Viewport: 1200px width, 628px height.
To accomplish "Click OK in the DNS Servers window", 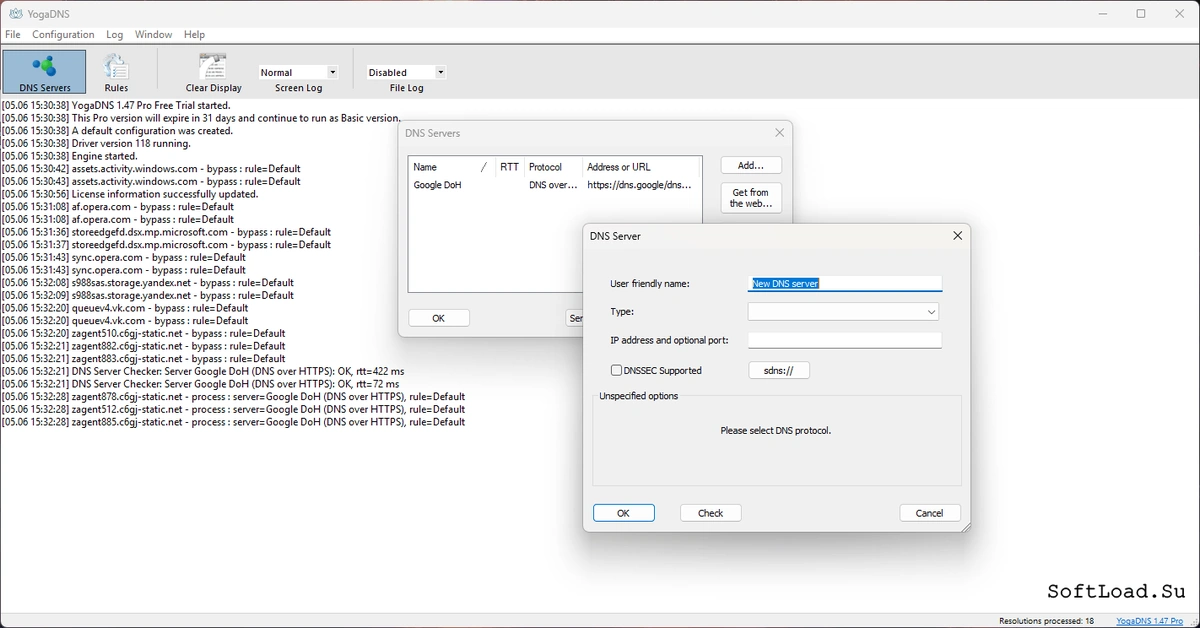I will (438, 318).
